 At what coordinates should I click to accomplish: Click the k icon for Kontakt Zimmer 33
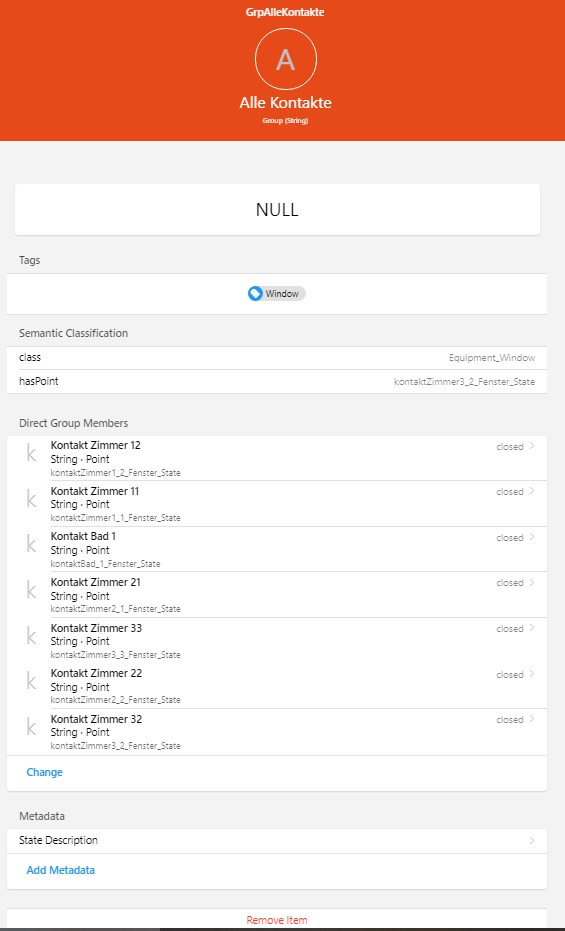(x=31, y=636)
